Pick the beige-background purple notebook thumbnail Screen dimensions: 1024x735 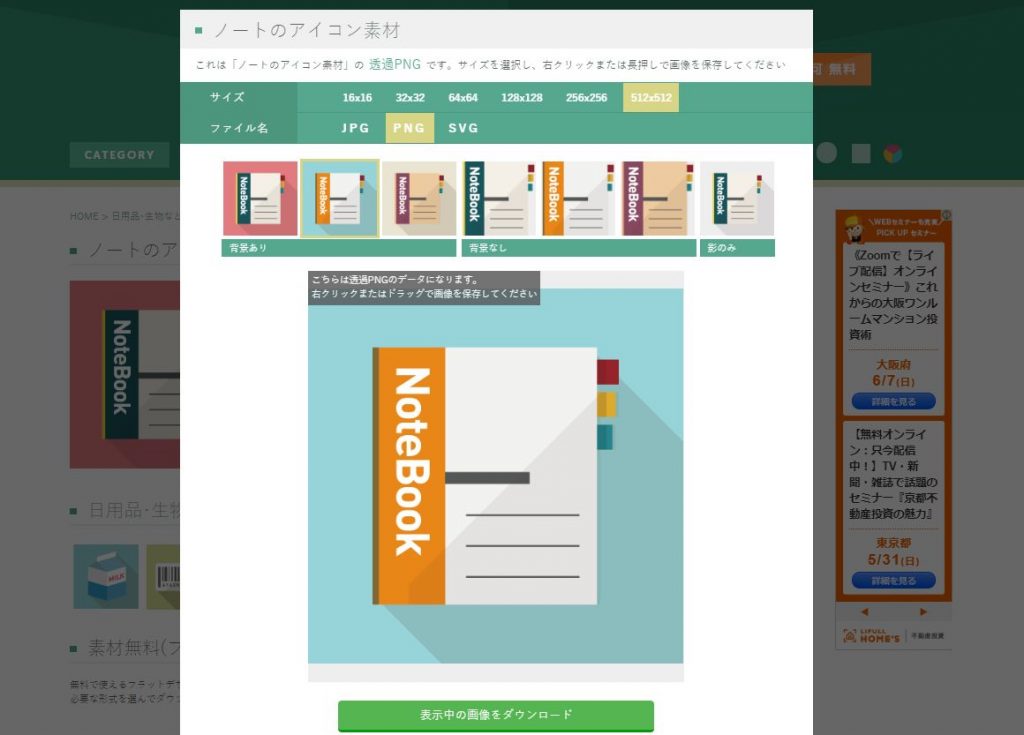(419, 198)
